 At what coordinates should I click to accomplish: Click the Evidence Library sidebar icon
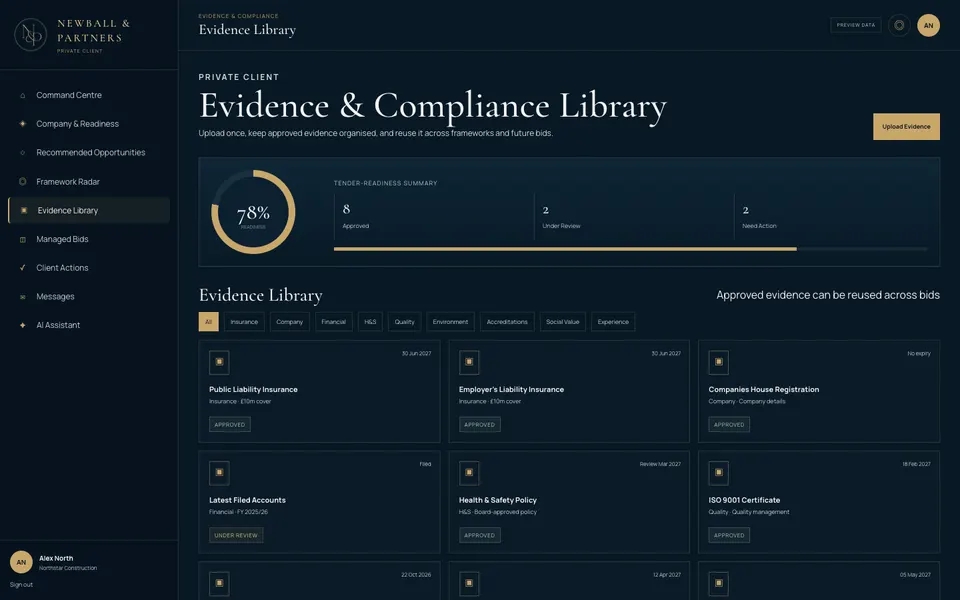(x=24, y=210)
